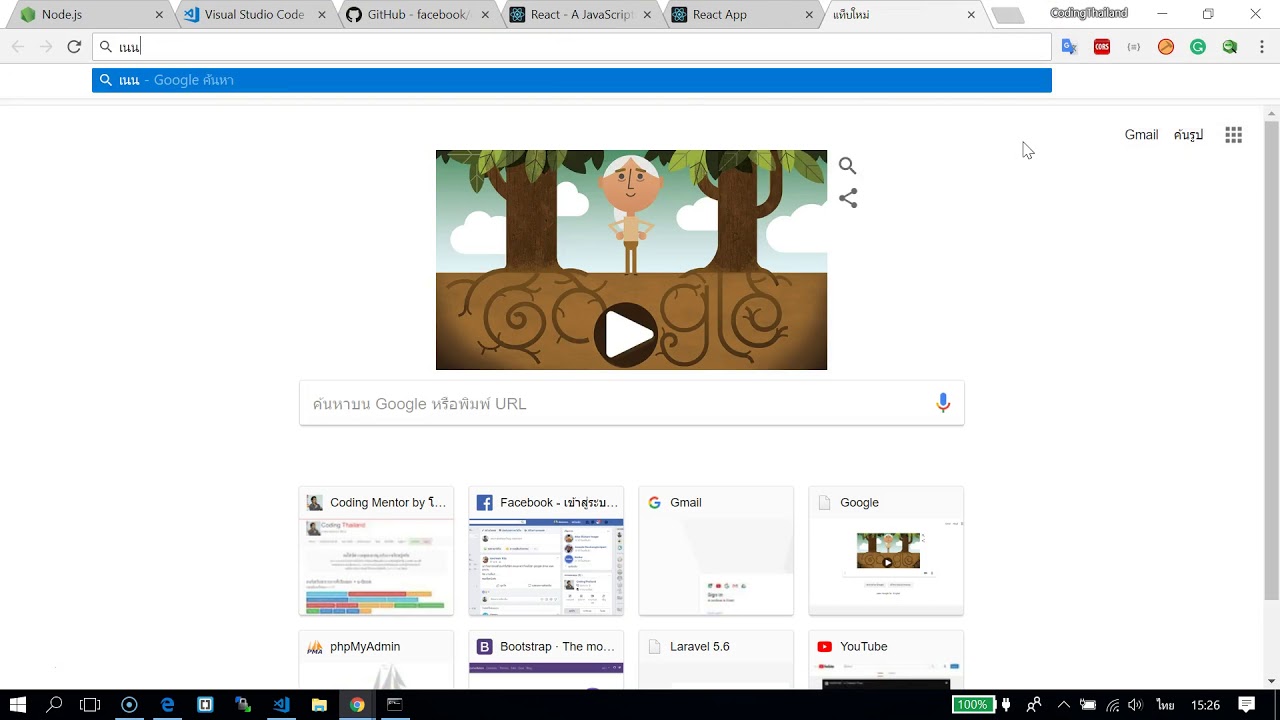Open Windows taskbar search
This screenshot has width=1280, height=720.
pyautogui.click(x=55, y=705)
